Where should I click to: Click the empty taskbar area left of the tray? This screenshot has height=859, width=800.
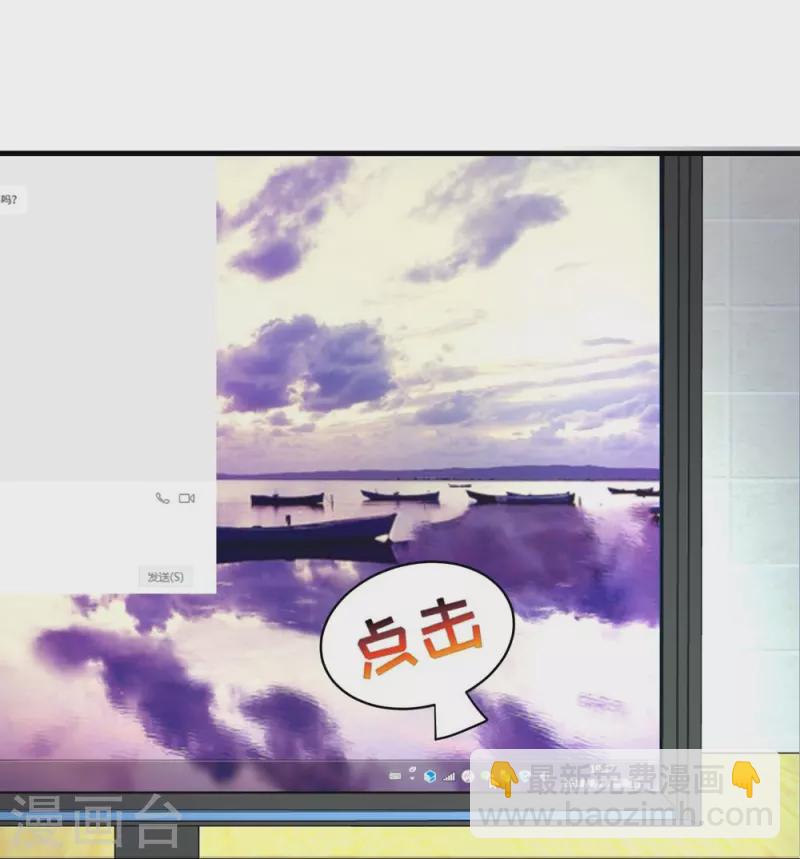click(200, 776)
